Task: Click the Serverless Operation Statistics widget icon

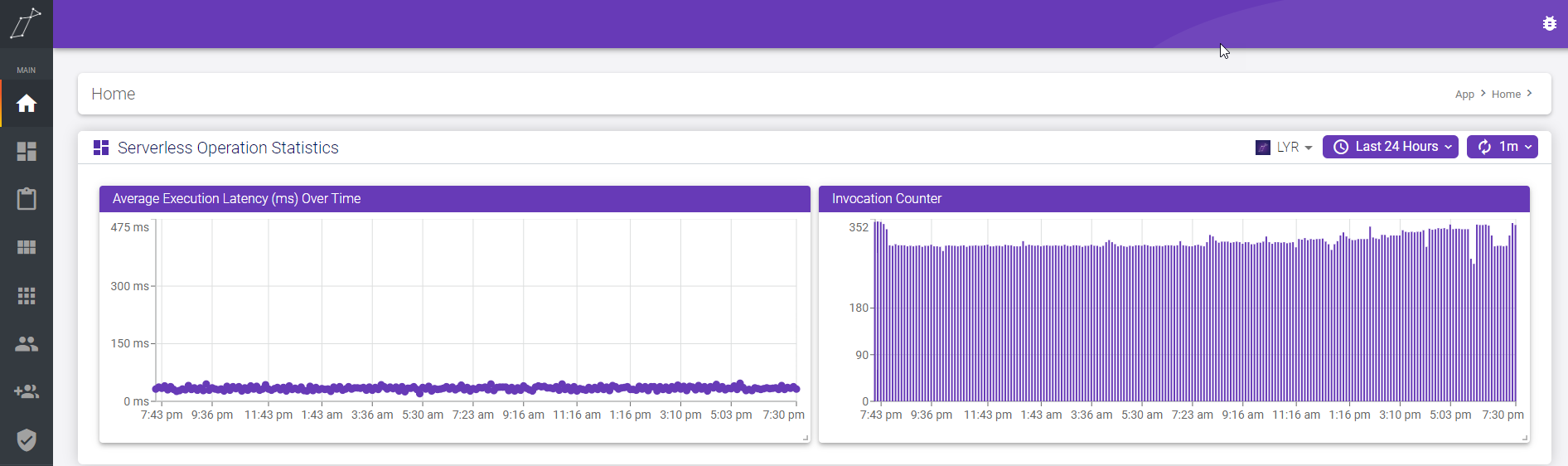Action: point(101,148)
